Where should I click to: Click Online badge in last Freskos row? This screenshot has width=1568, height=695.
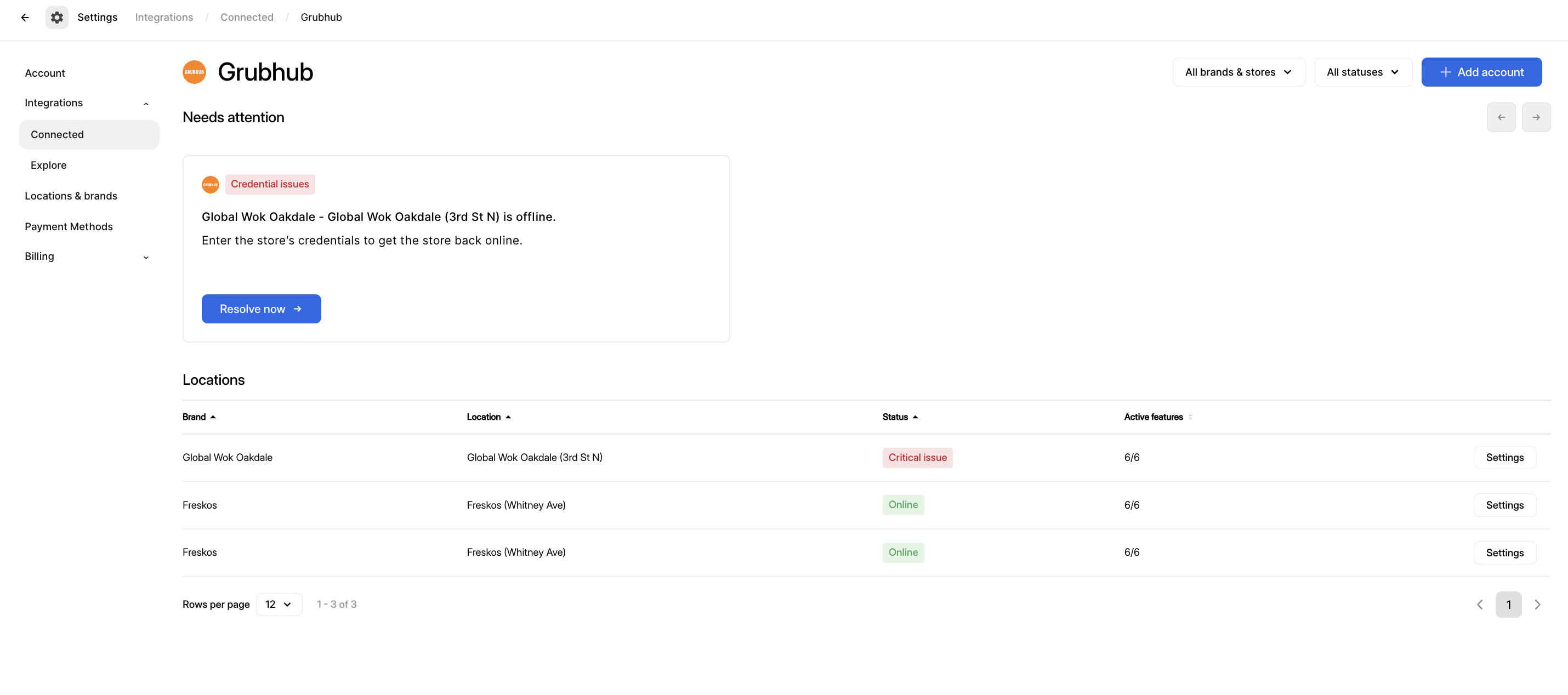[x=904, y=552]
